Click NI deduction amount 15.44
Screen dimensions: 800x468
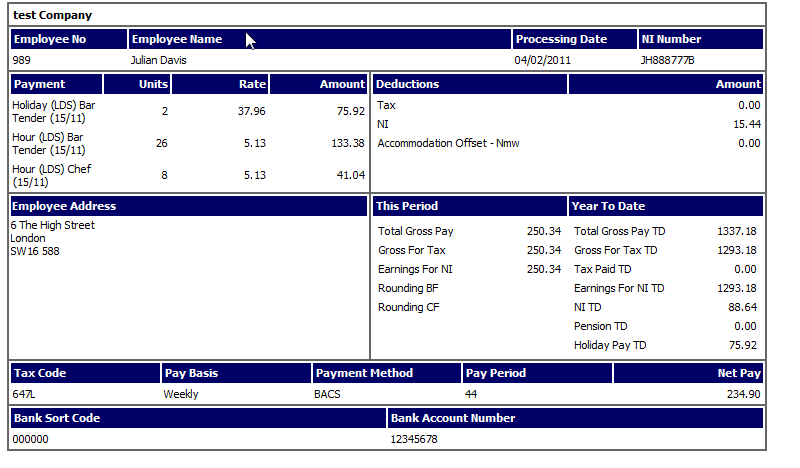pos(747,124)
